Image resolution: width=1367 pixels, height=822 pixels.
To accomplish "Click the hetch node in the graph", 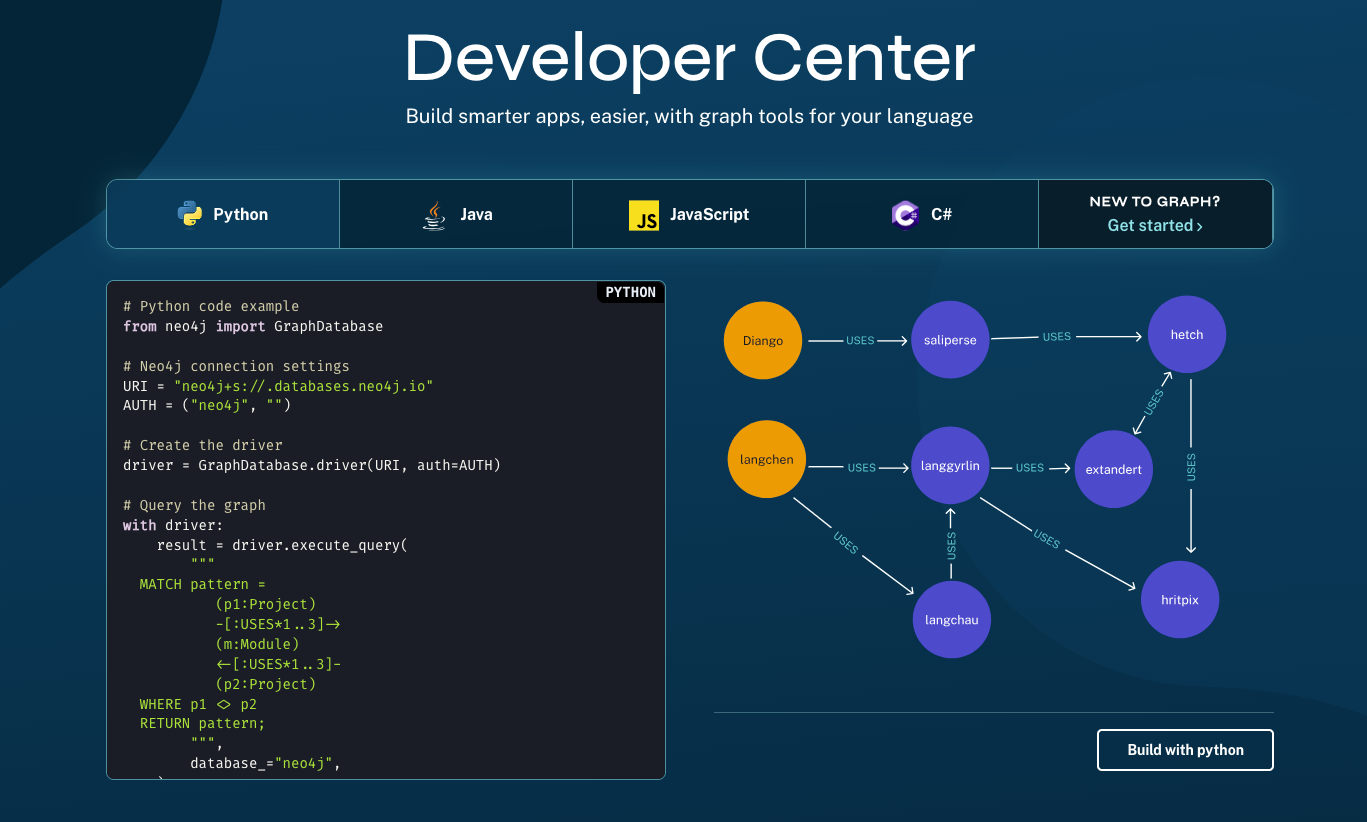I will click(1187, 335).
